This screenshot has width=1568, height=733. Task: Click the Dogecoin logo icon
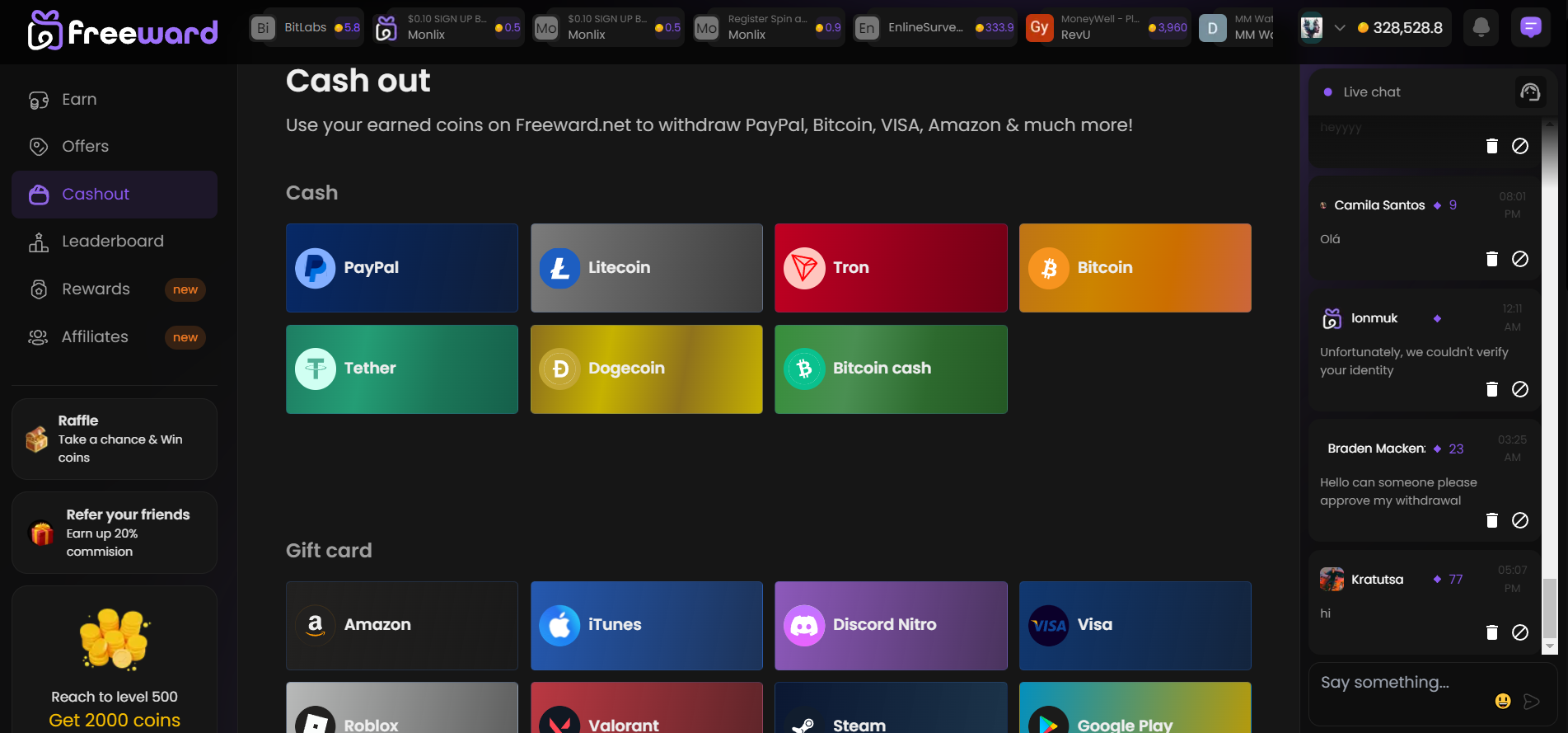(x=560, y=369)
